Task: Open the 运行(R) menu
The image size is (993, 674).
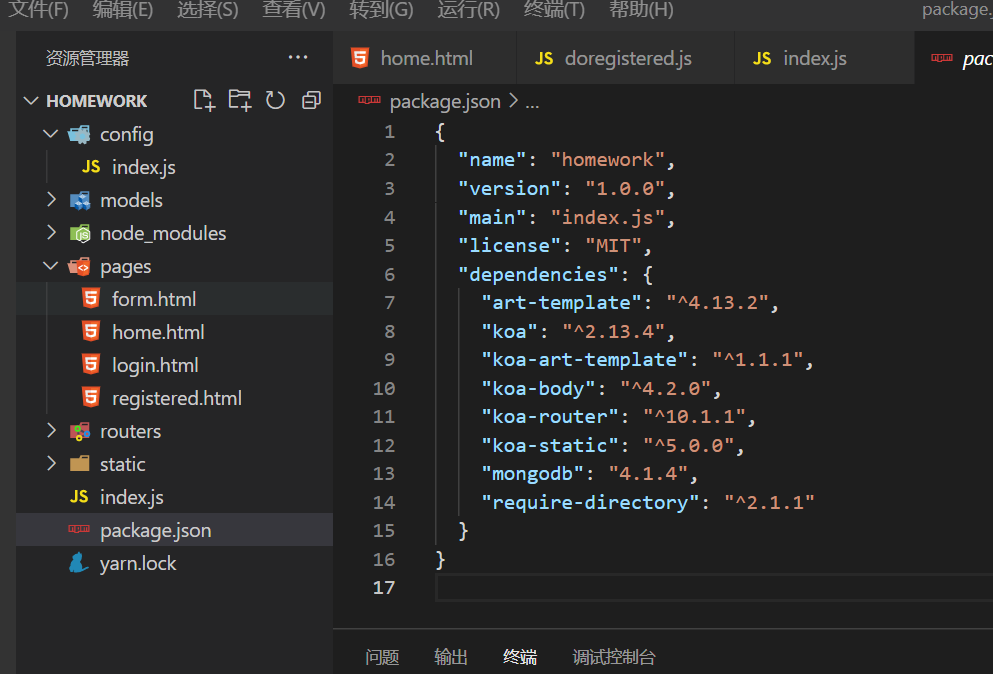Action: pos(469,10)
